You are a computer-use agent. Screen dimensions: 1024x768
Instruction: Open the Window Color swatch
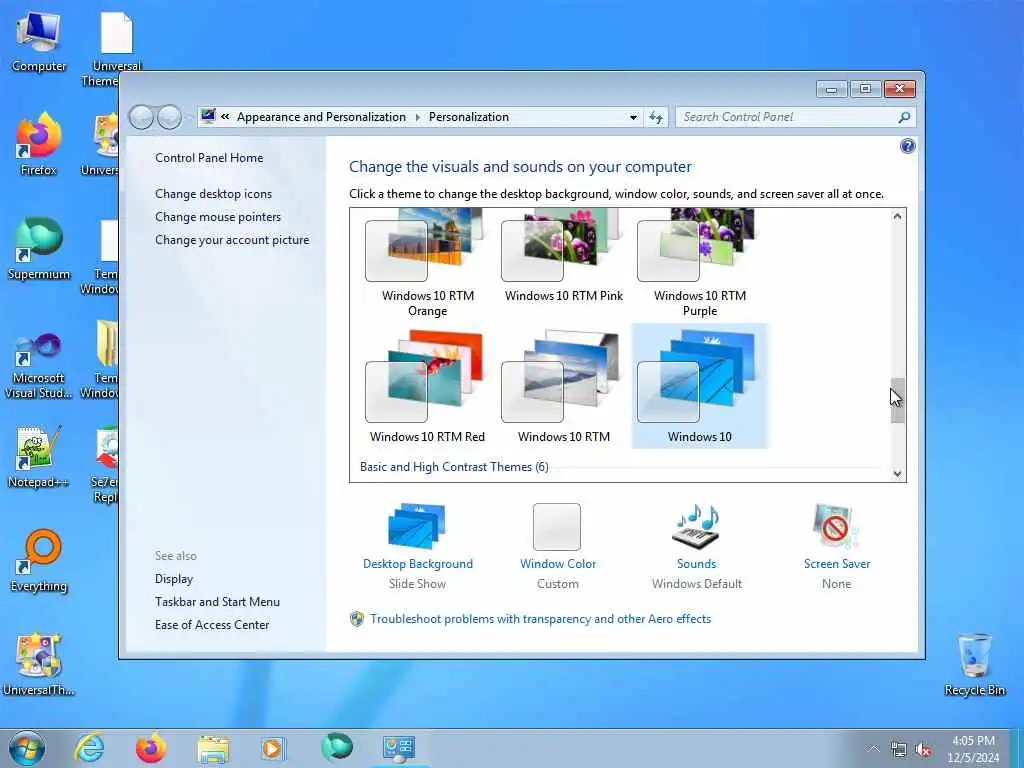[556, 526]
